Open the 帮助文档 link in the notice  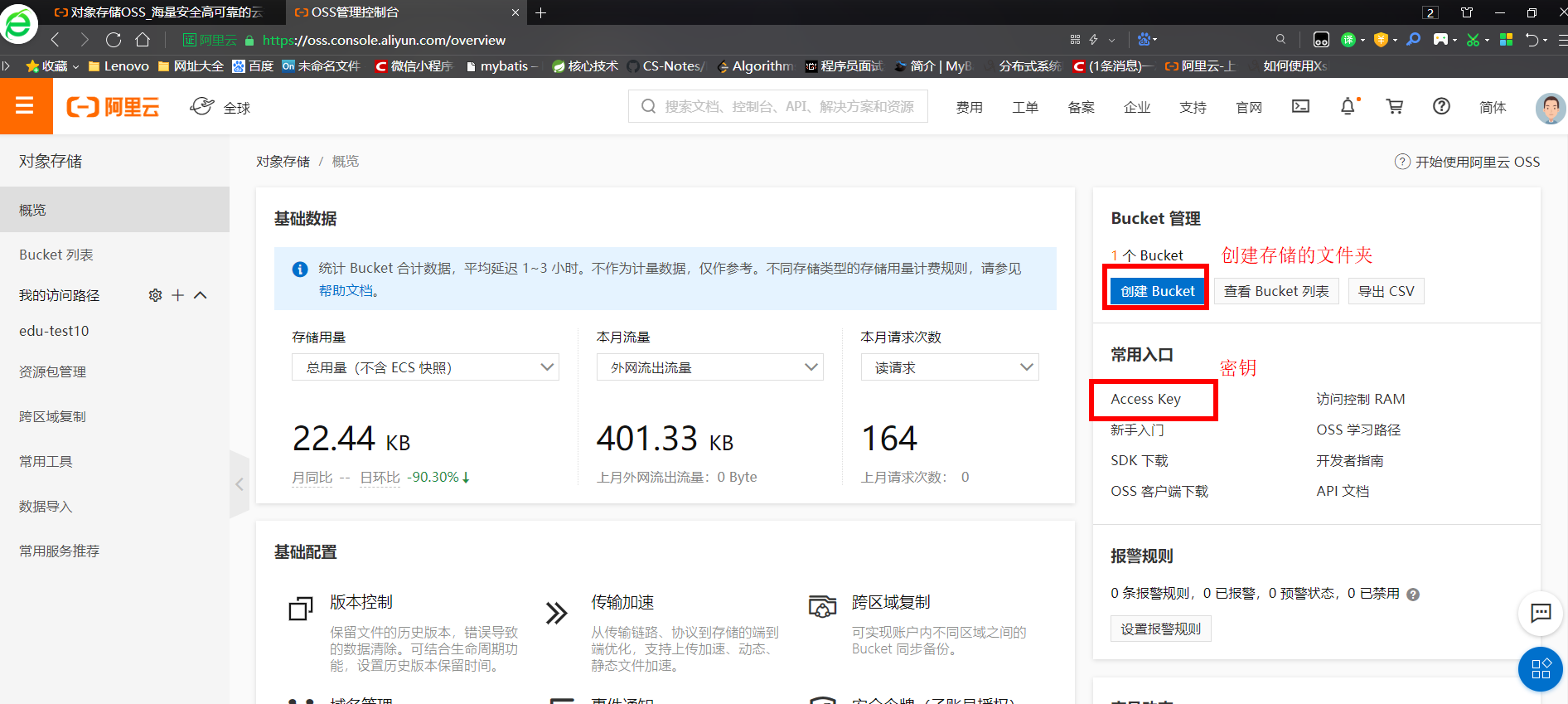pos(346,290)
